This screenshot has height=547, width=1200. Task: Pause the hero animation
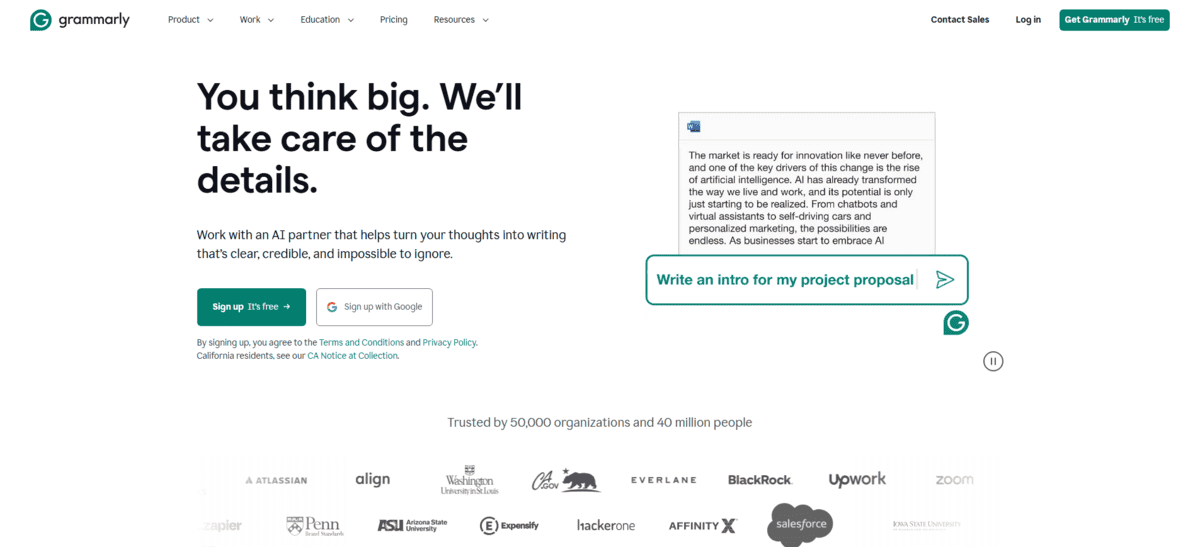[993, 361]
